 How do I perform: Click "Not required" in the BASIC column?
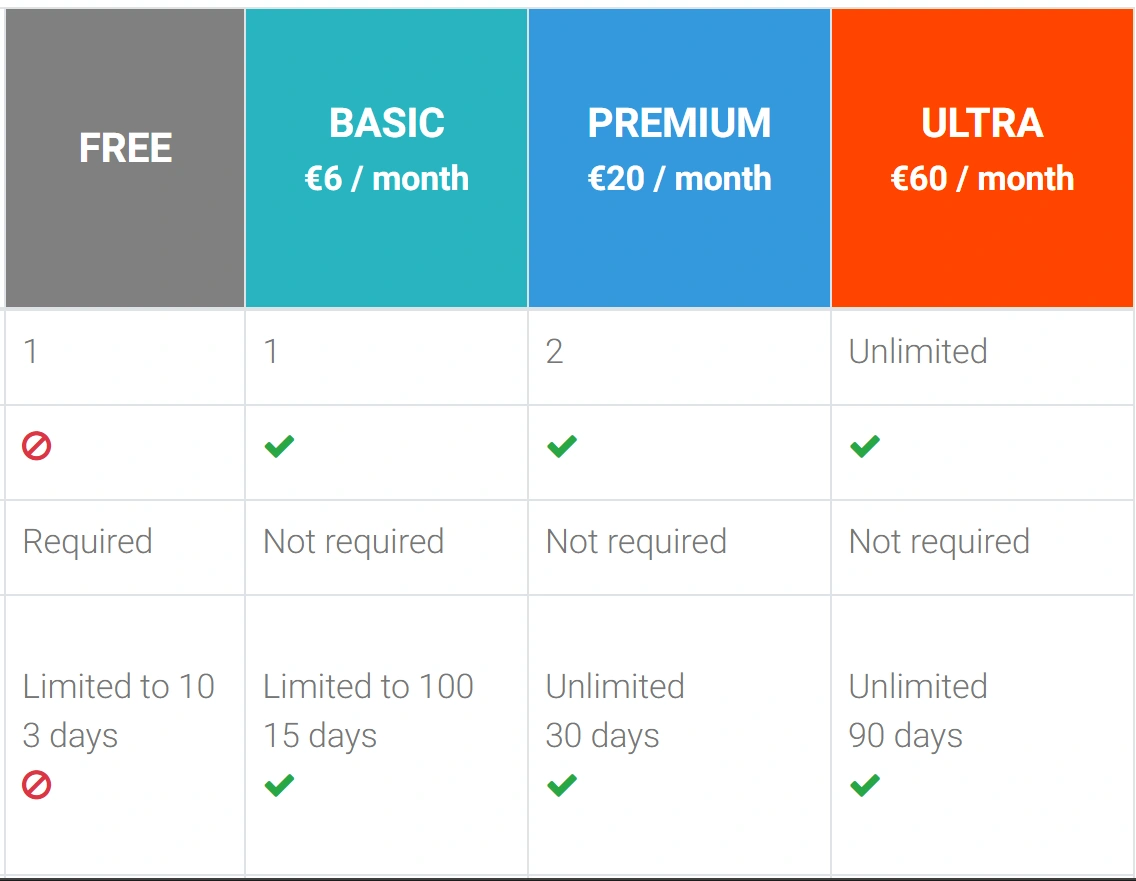(353, 542)
